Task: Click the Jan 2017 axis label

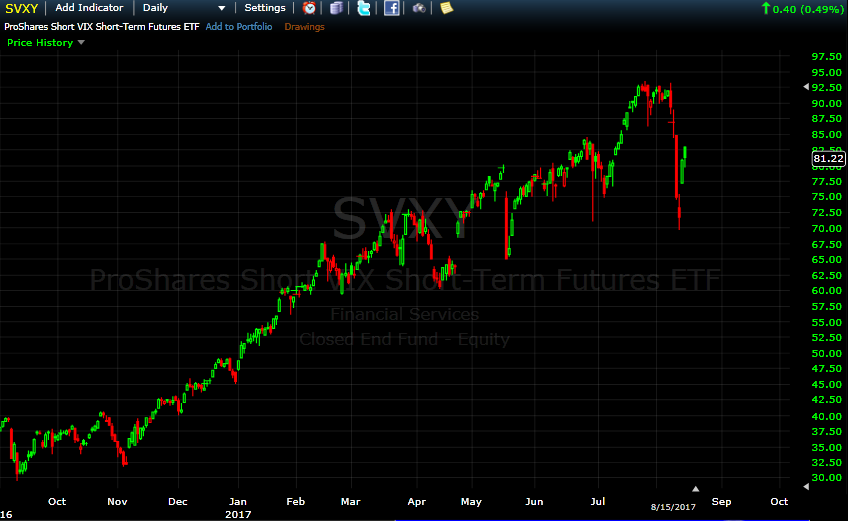Action: click(238, 507)
